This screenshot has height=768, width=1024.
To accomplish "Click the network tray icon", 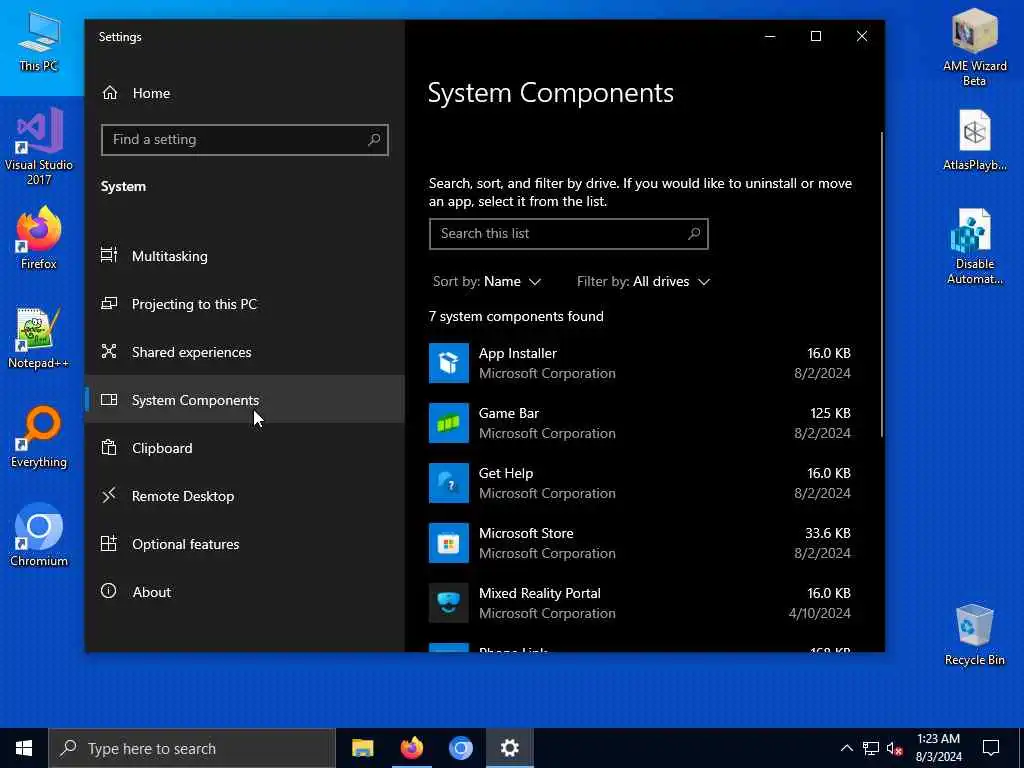I will 871,748.
